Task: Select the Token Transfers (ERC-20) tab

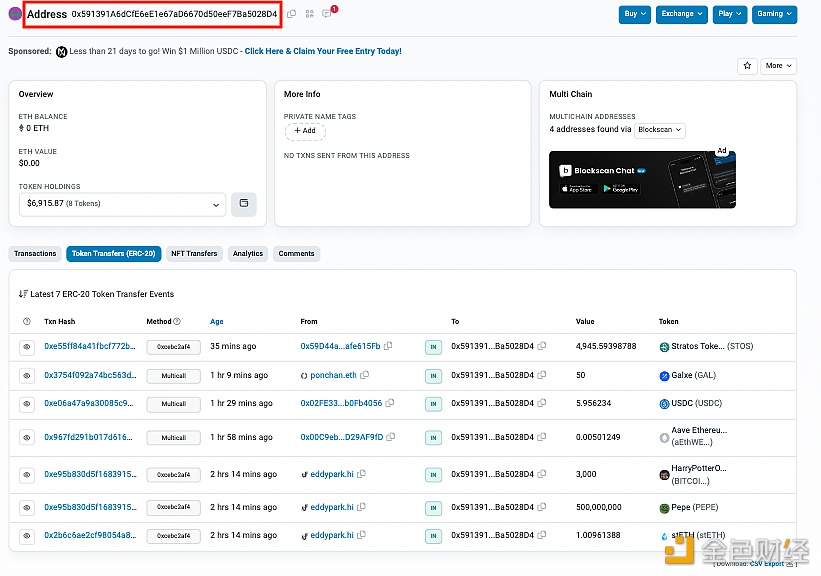Action: tap(114, 253)
